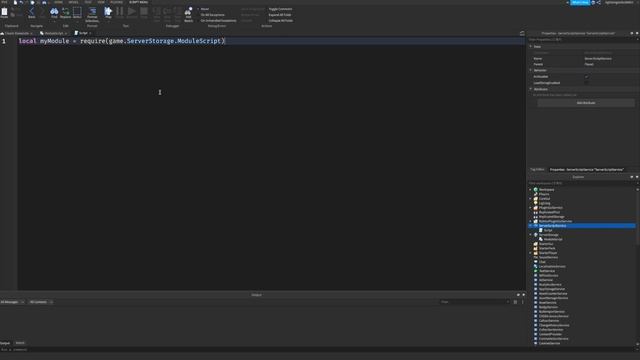Collapse the Behavior properties section
This screenshot has height=360, width=640.
[x=531, y=70]
